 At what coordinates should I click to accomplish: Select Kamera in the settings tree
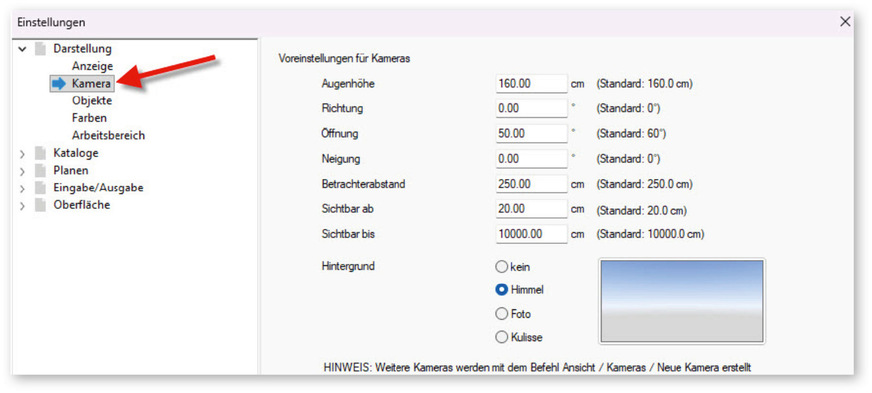point(91,83)
